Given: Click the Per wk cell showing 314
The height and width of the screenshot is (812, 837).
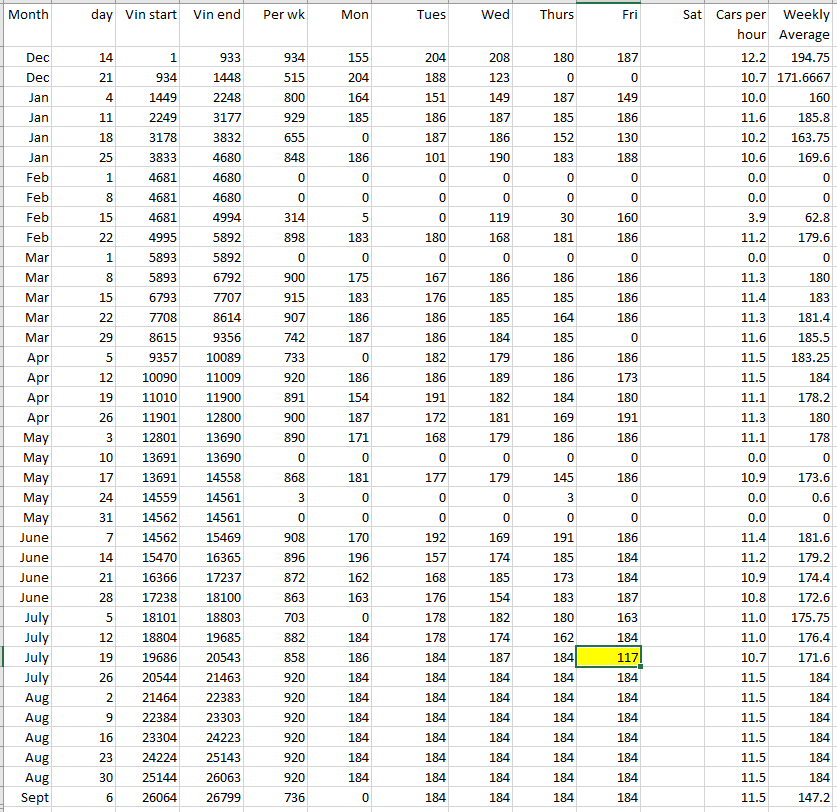Looking at the screenshot, I should [x=276, y=217].
